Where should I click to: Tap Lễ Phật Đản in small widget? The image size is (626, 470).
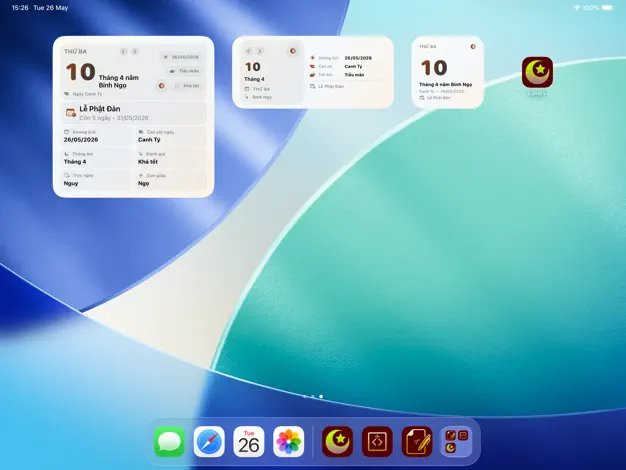435,98
